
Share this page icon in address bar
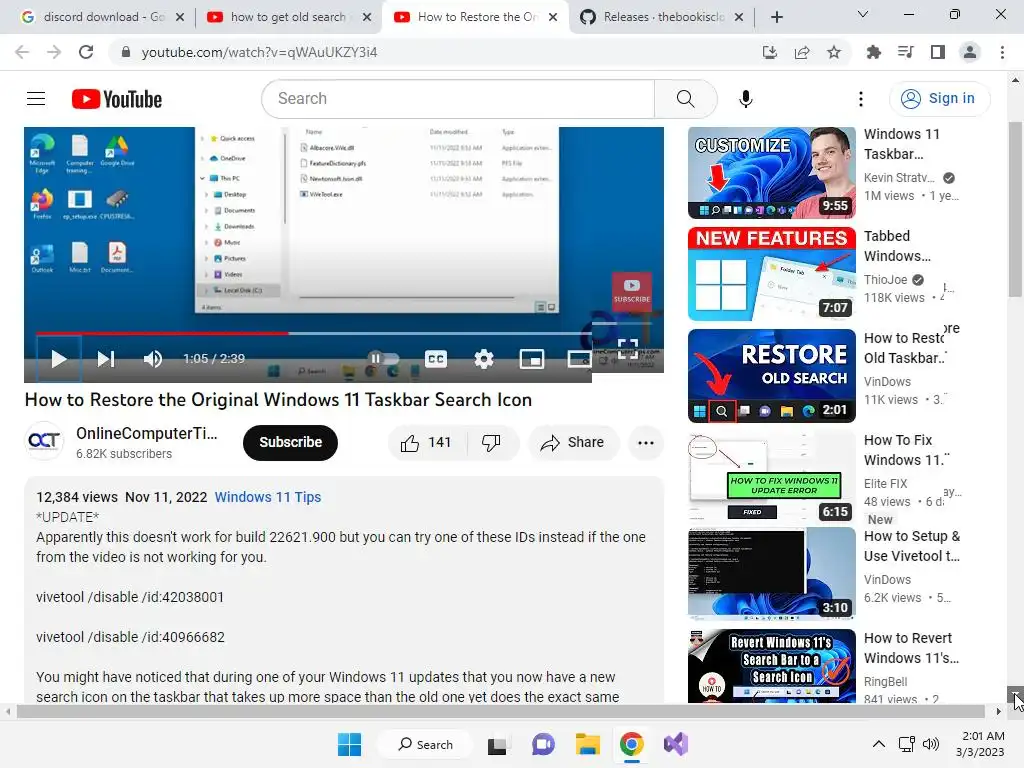tap(802, 52)
